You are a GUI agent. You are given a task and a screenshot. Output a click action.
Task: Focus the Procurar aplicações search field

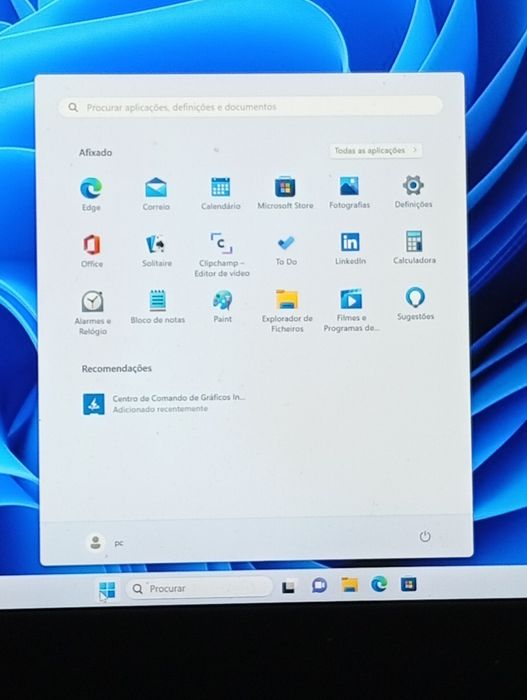click(x=250, y=107)
